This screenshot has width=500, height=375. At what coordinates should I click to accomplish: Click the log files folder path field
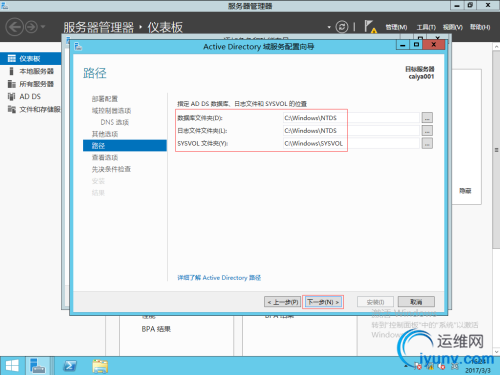click(x=351, y=131)
